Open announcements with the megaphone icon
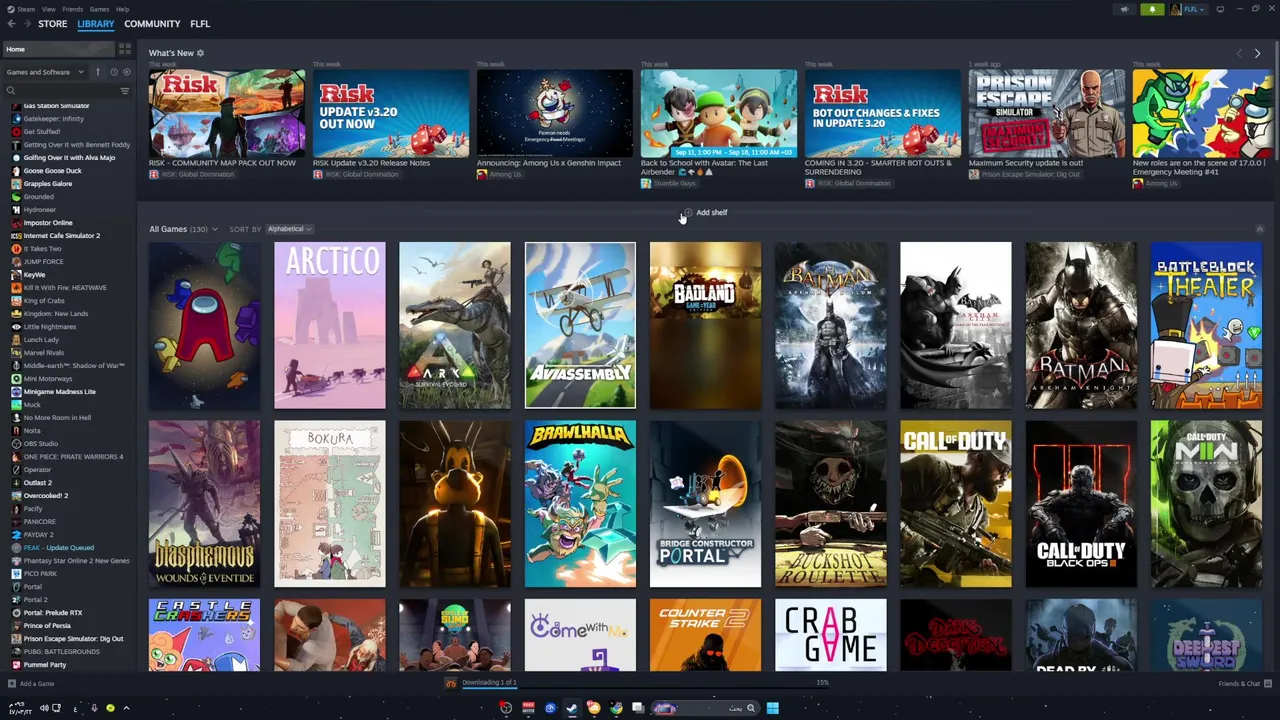This screenshot has width=1280, height=720. point(1124,9)
